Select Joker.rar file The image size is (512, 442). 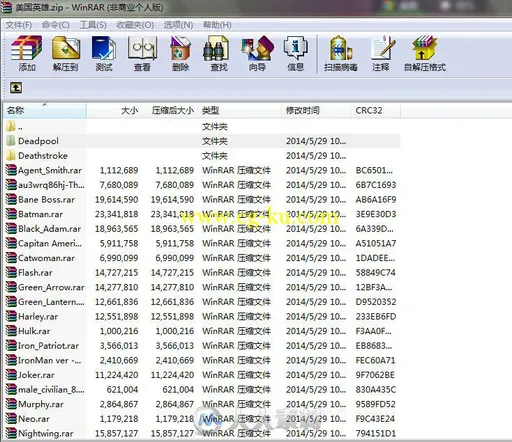(x=203, y=375)
